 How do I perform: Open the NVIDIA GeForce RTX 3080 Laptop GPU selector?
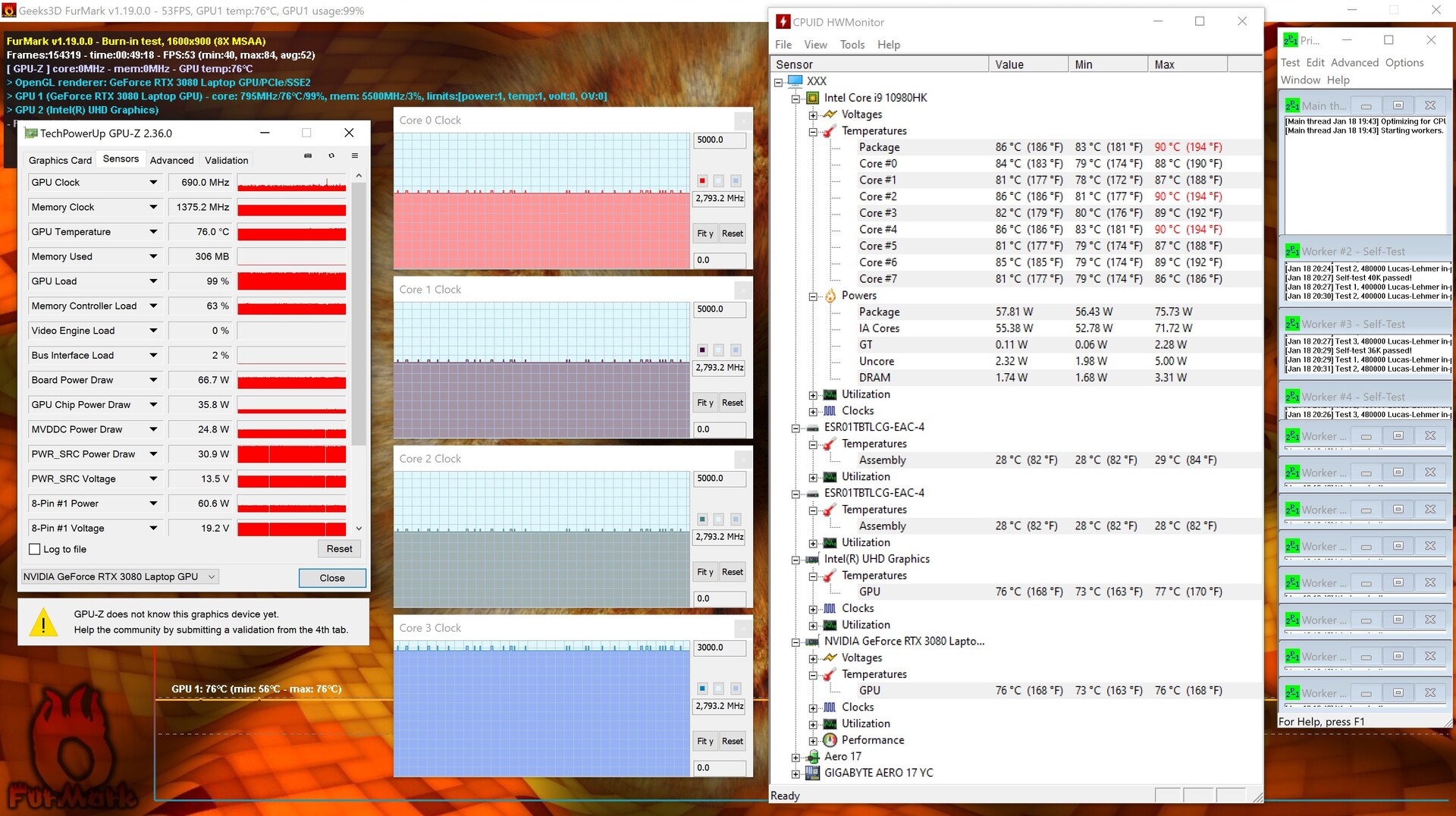tap(120, 577)
